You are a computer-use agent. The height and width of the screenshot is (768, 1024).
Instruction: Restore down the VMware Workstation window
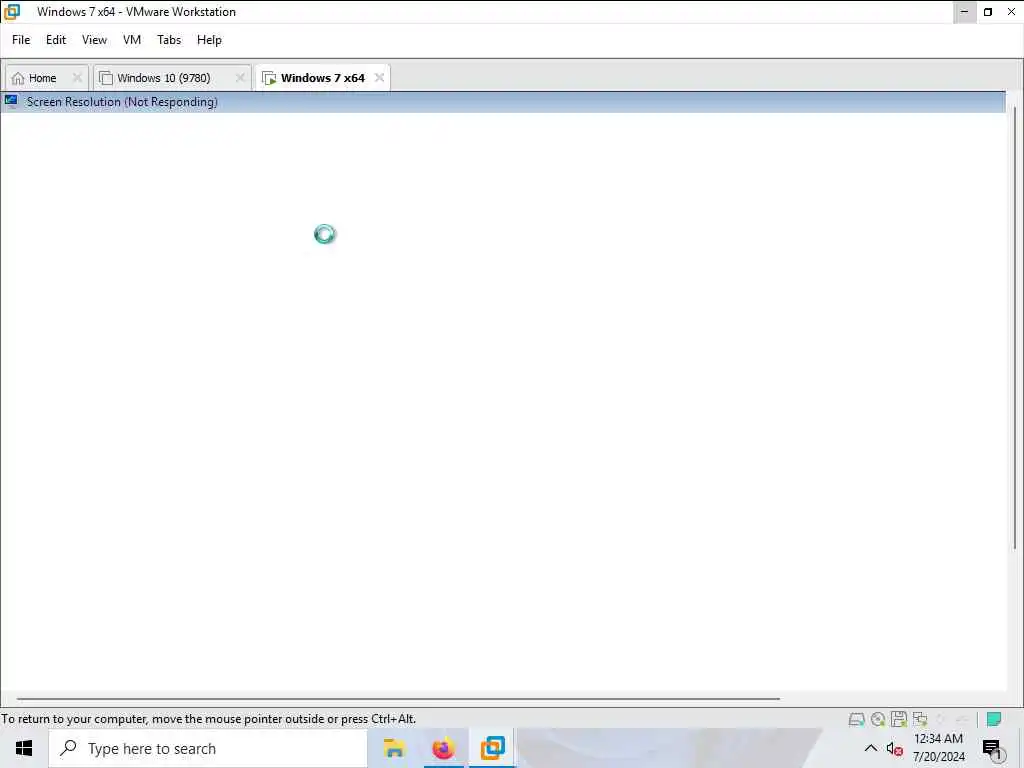coord(988,12)
